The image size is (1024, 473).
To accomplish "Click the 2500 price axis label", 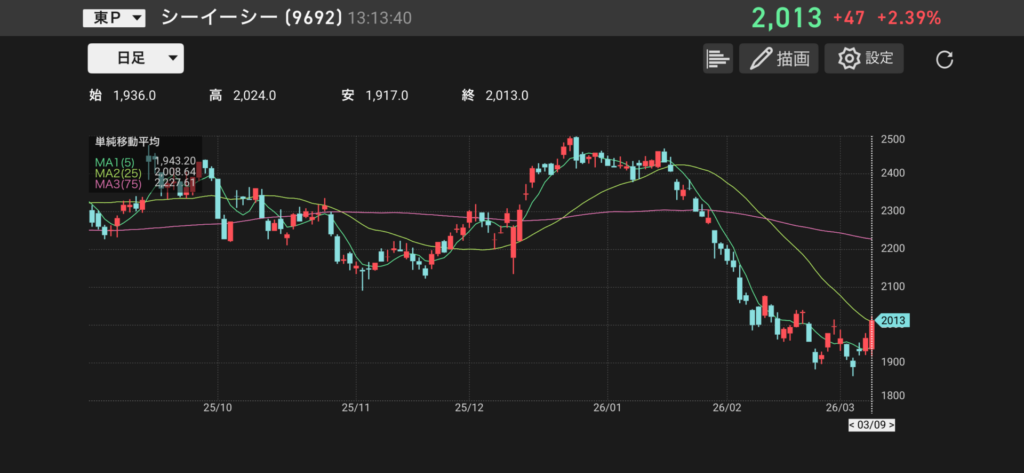I will 893,139.
